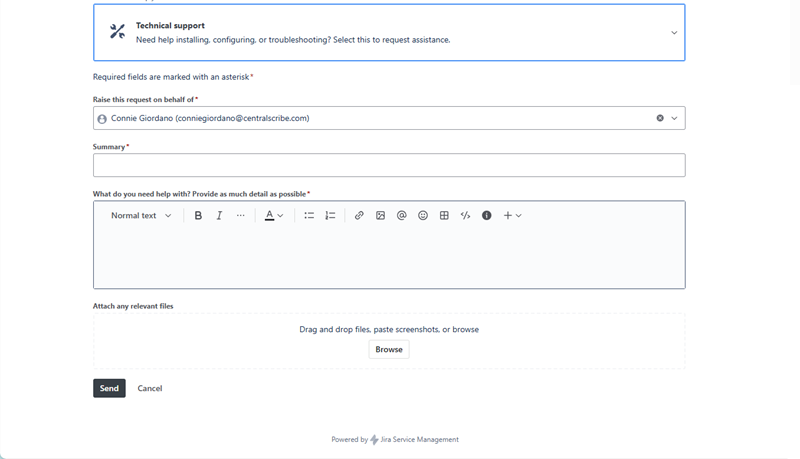Focus the Summary input field
Viewport: 800px width, 459px height.
pyautogui.click(x=389, y=165)
